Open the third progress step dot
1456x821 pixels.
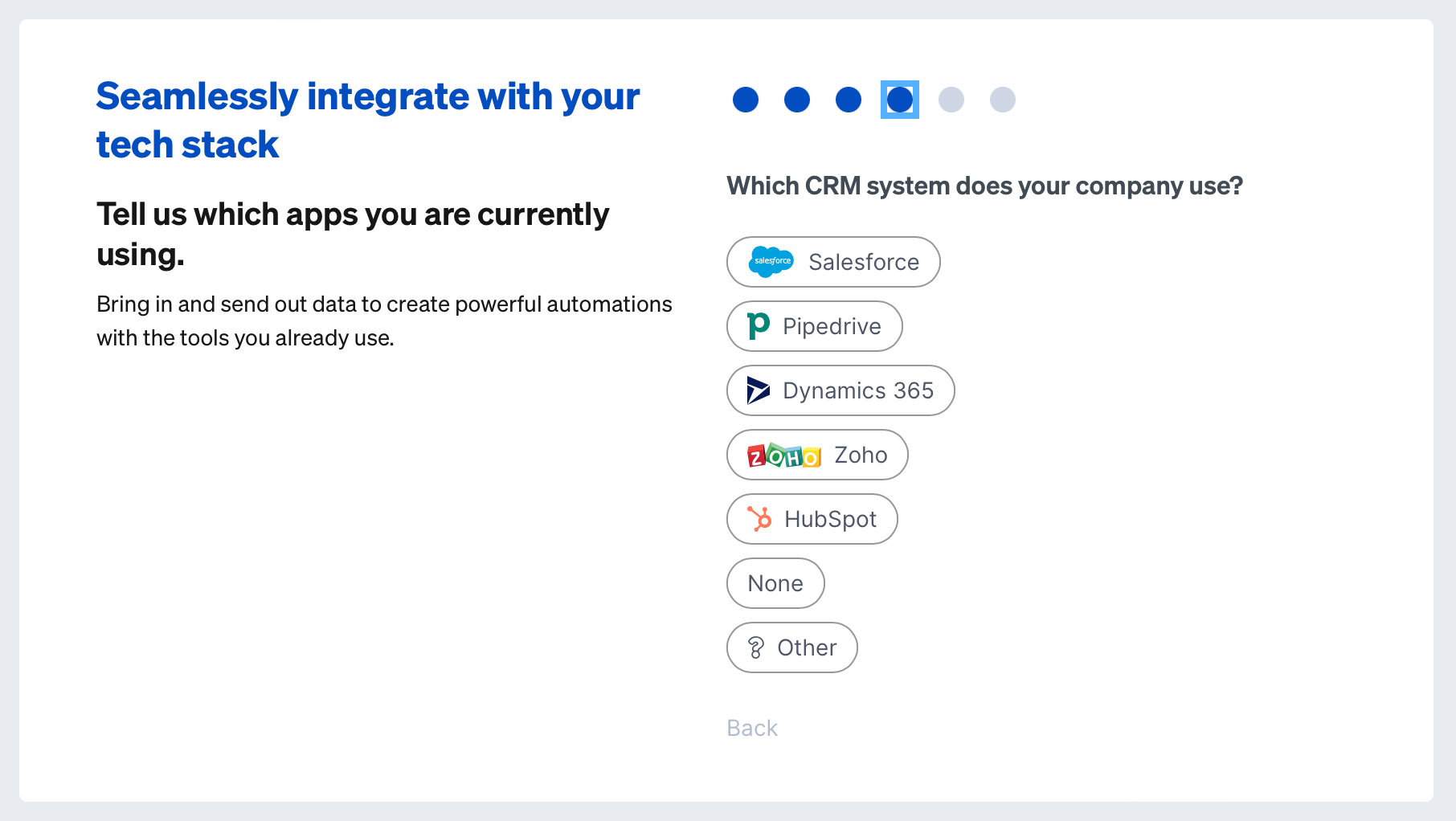(849, 100)
